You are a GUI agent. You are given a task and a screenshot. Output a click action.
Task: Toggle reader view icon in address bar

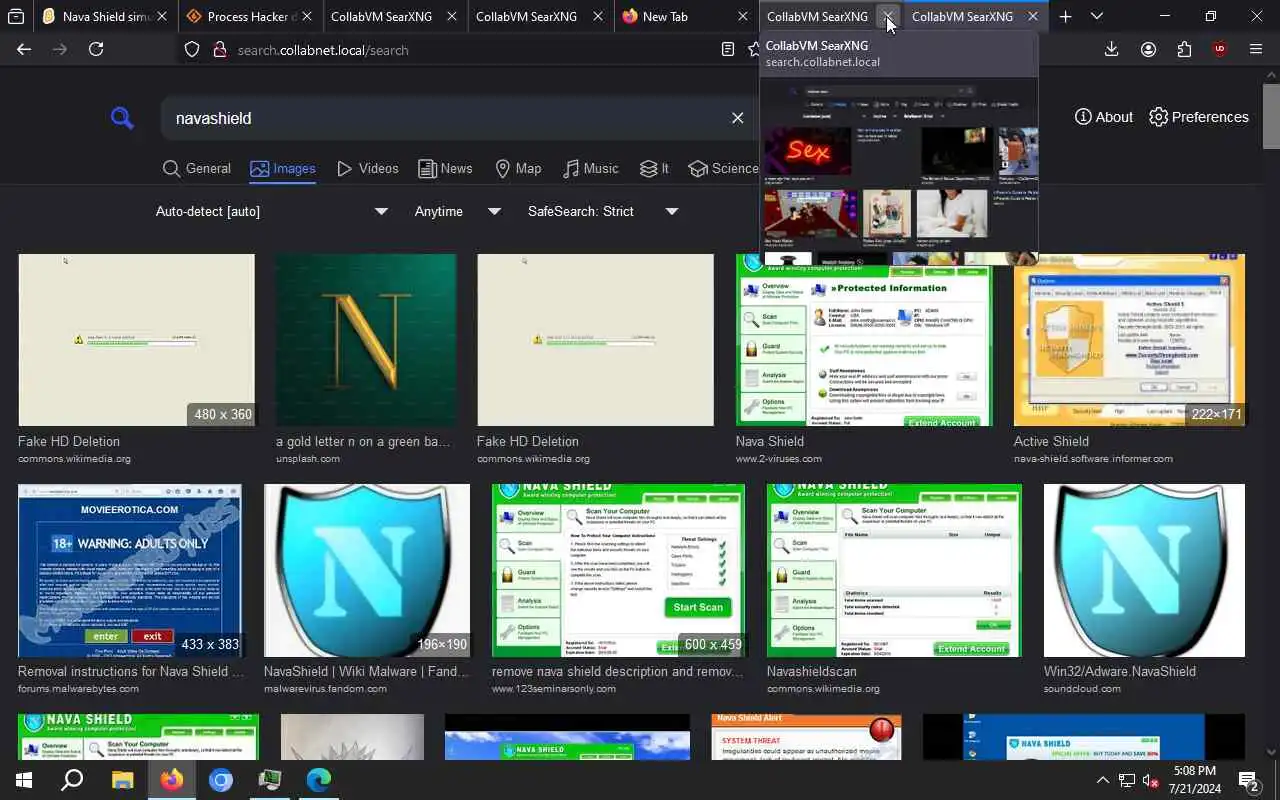click(x=728, y=50)
